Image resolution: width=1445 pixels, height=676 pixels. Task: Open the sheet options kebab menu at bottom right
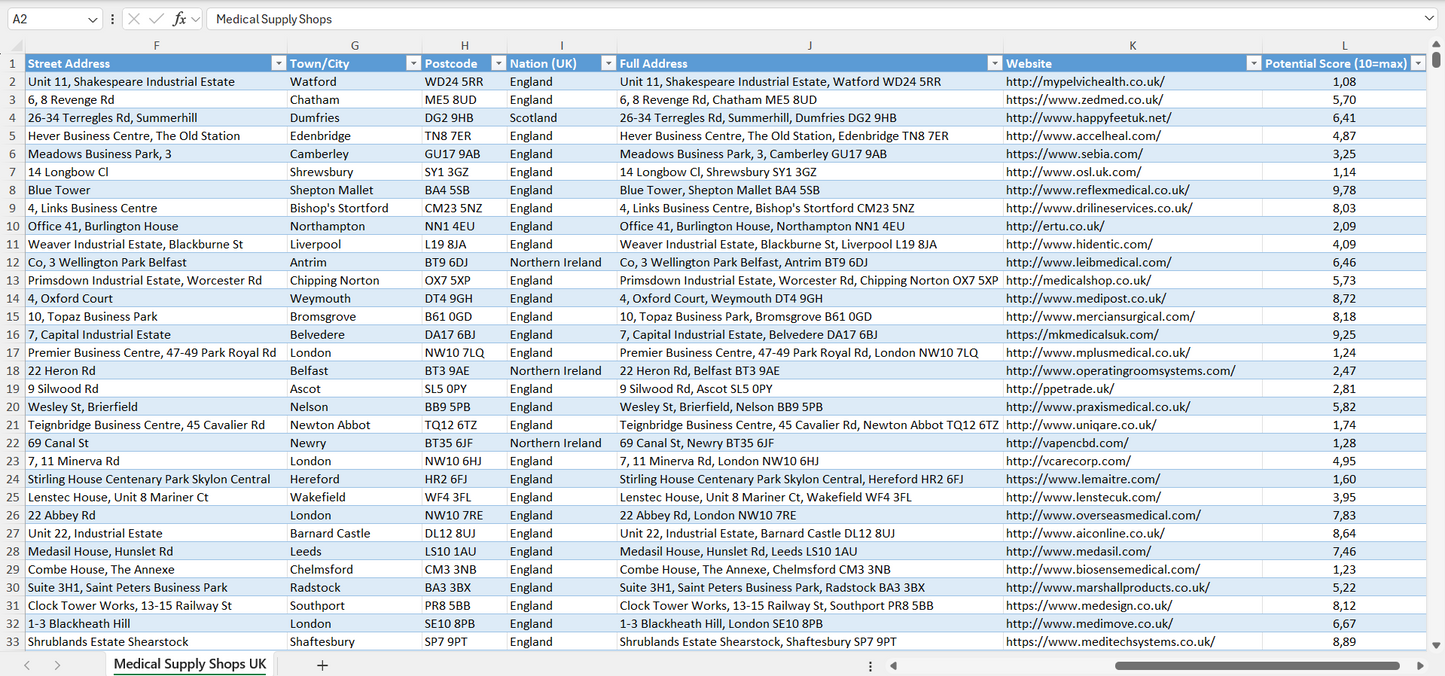[869, 665]
